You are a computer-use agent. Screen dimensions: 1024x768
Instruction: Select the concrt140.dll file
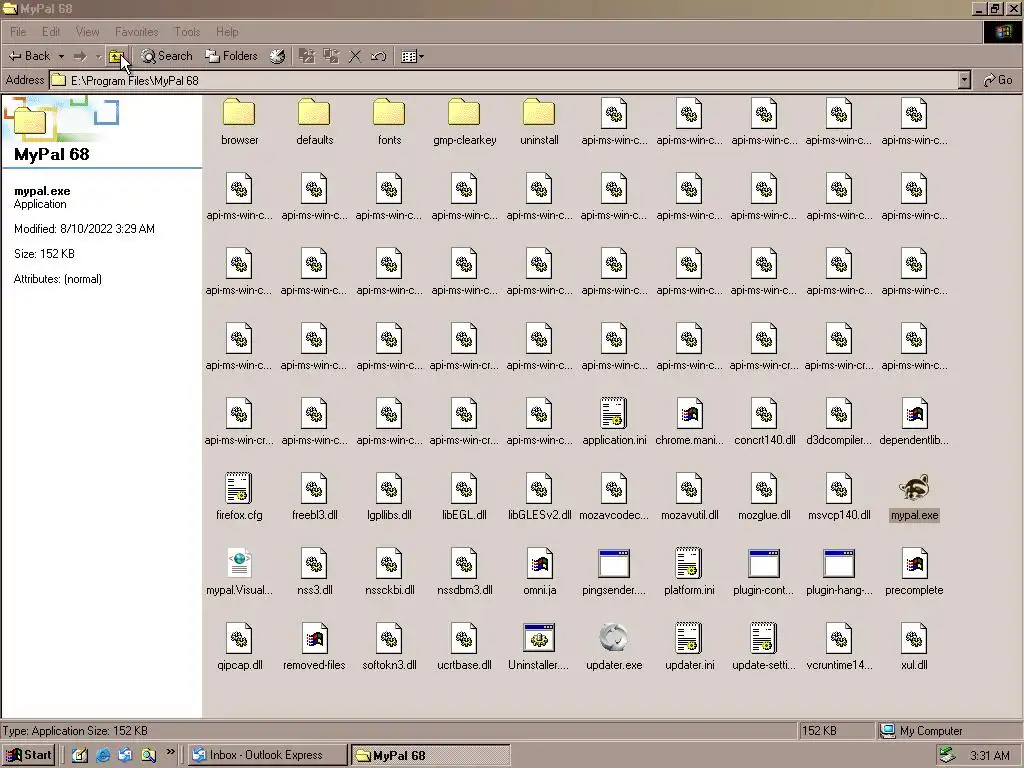click(x=764, y=422)
